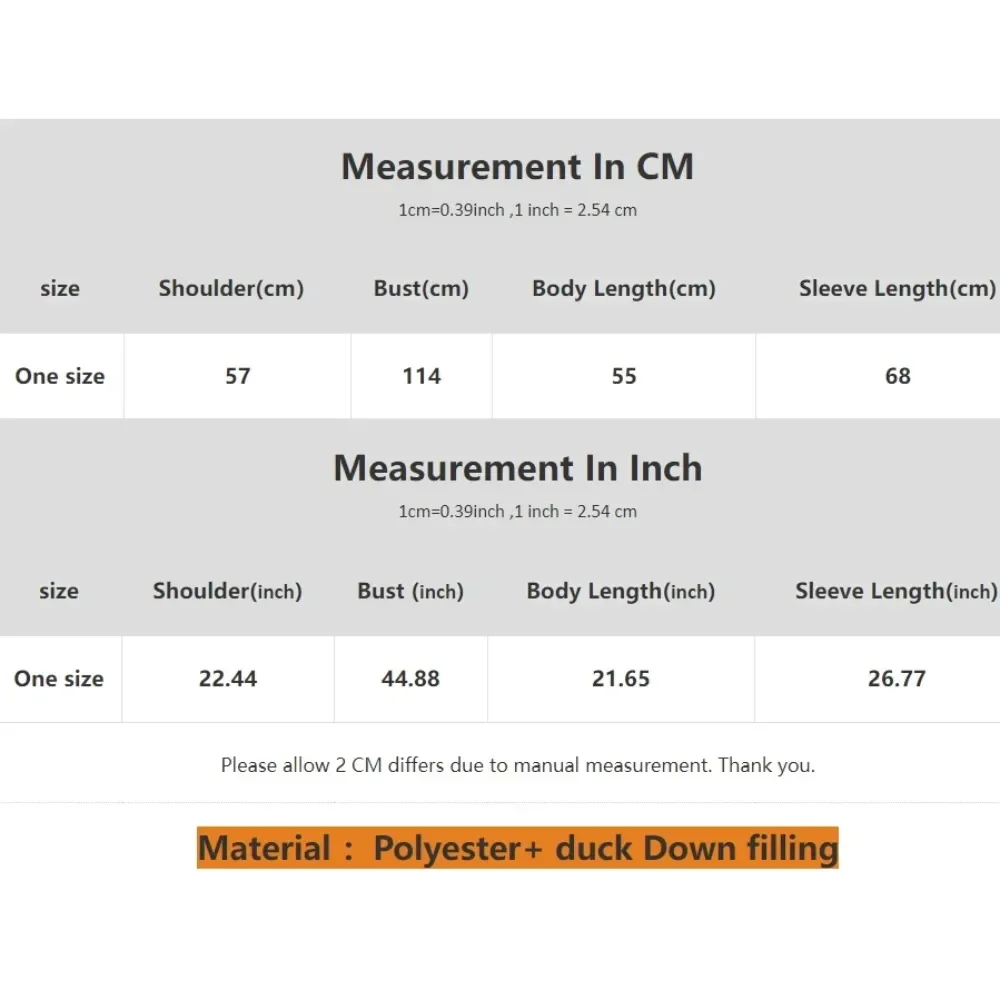Select the Shoulder(inch) column header

click(227, 591)
